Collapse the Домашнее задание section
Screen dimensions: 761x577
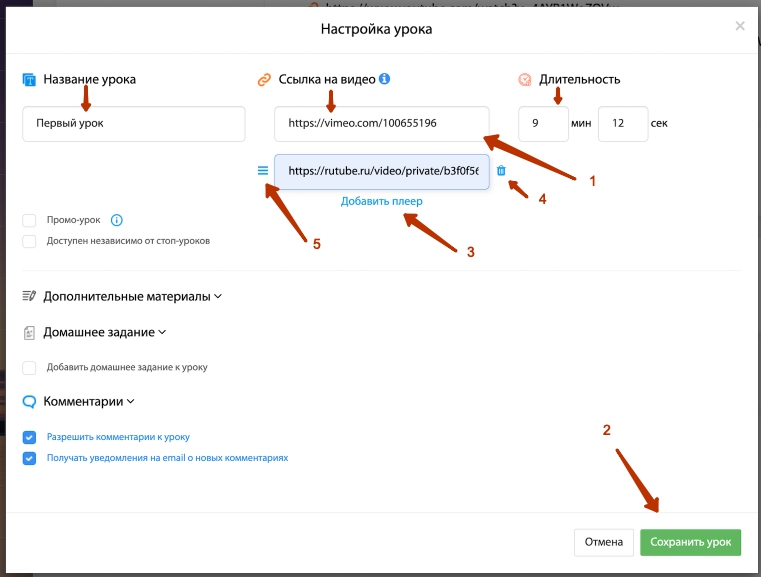[162, 332]
